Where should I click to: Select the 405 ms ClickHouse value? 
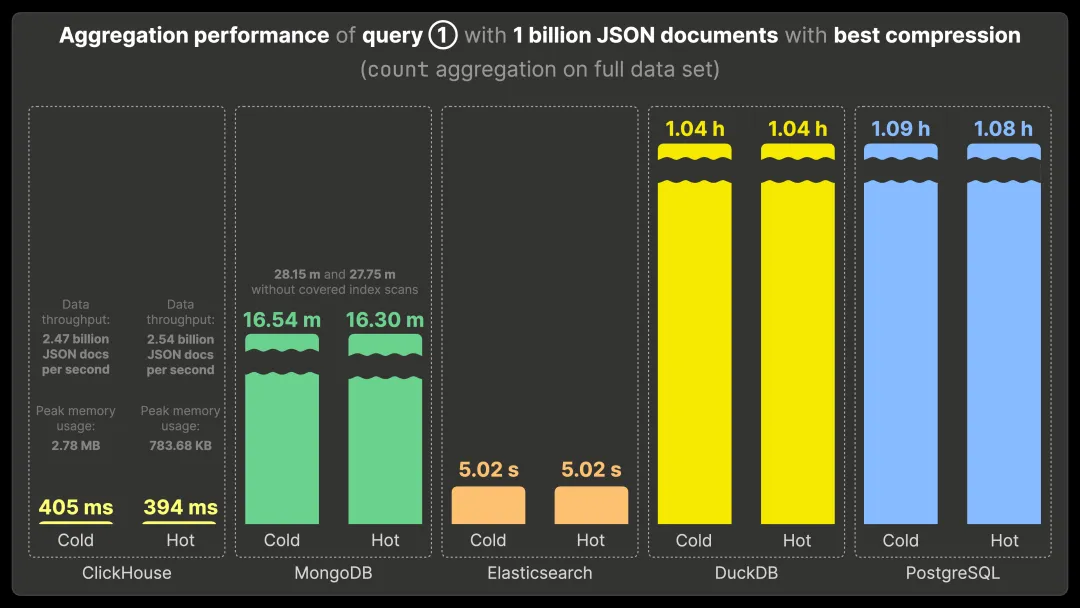pos(76,507)
